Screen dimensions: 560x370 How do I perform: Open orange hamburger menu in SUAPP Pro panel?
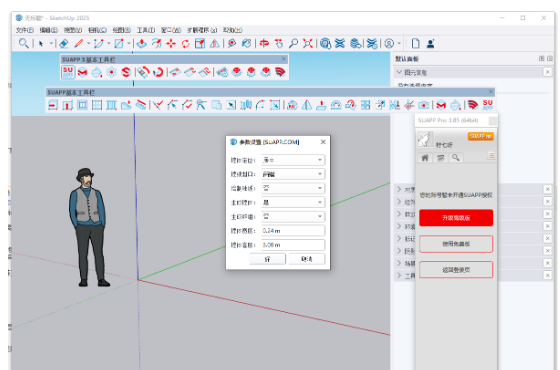coord(491,156)
